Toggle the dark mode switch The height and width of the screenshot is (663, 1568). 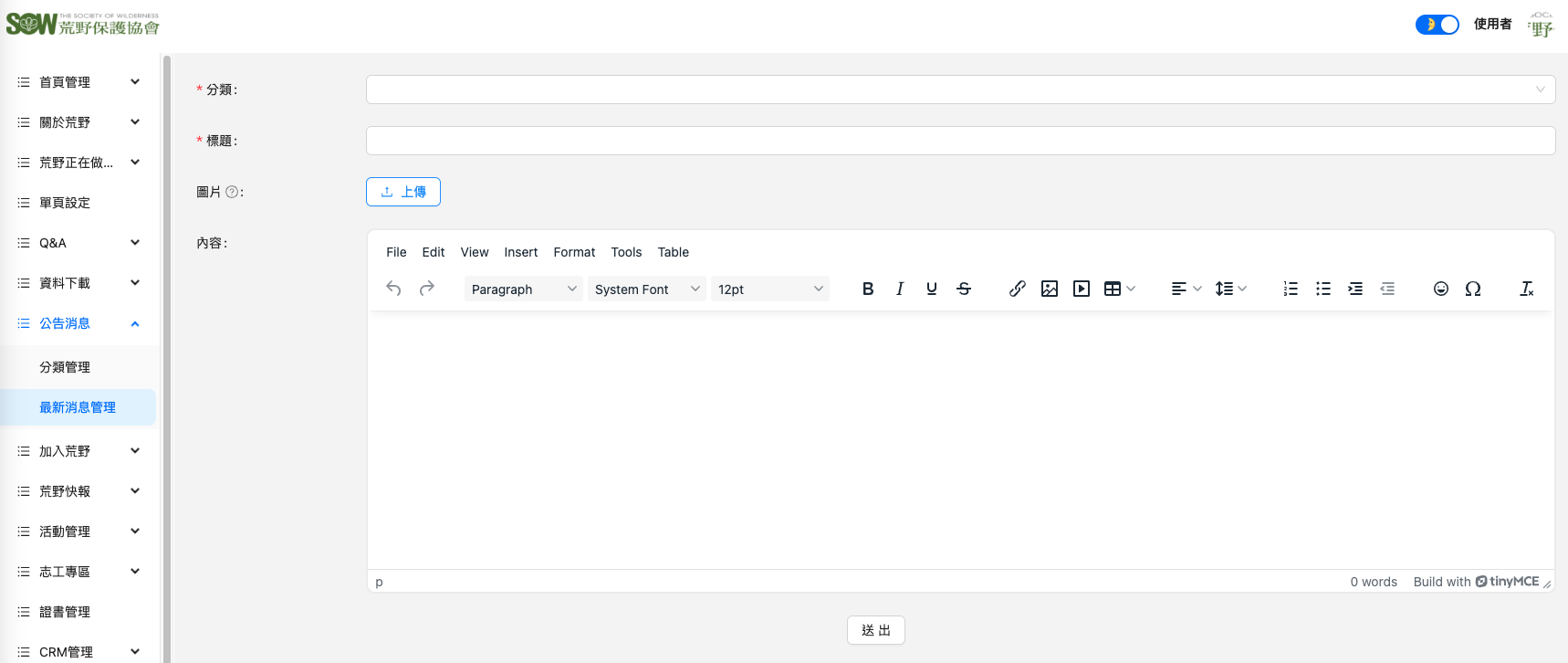[1437, 25]
